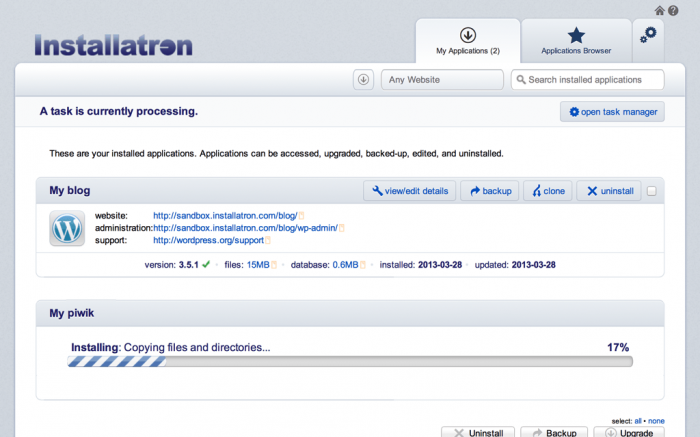Click the My piwik heading
Screen dimensions: 700x437
coord(72,313)
